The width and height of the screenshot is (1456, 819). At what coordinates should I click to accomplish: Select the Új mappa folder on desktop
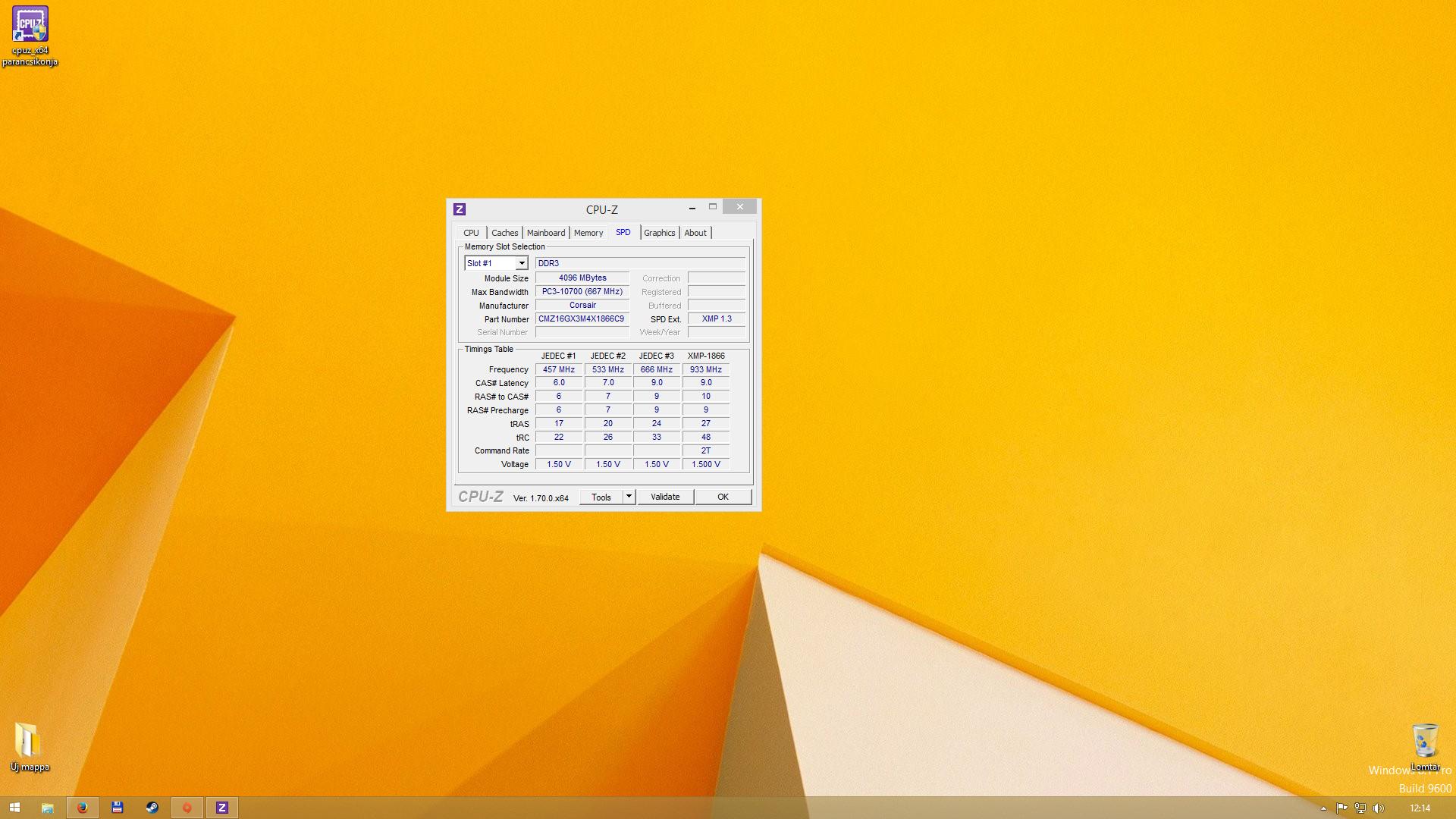point(30,747)
